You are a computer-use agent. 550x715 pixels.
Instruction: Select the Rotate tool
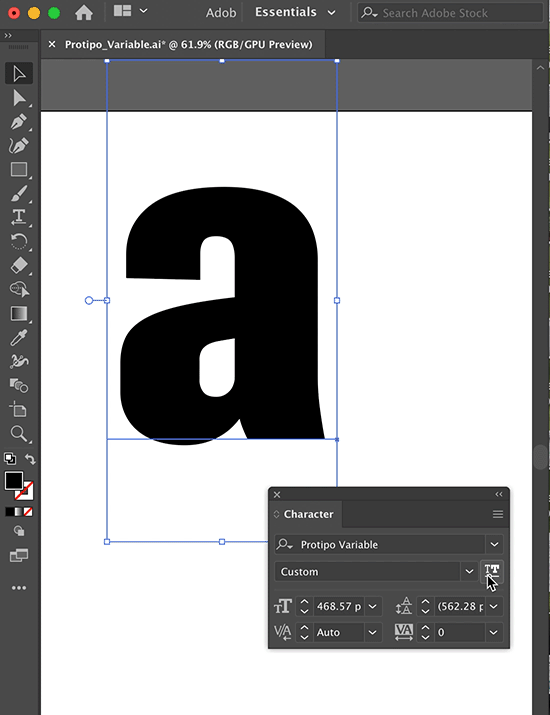tap(19, 241)
